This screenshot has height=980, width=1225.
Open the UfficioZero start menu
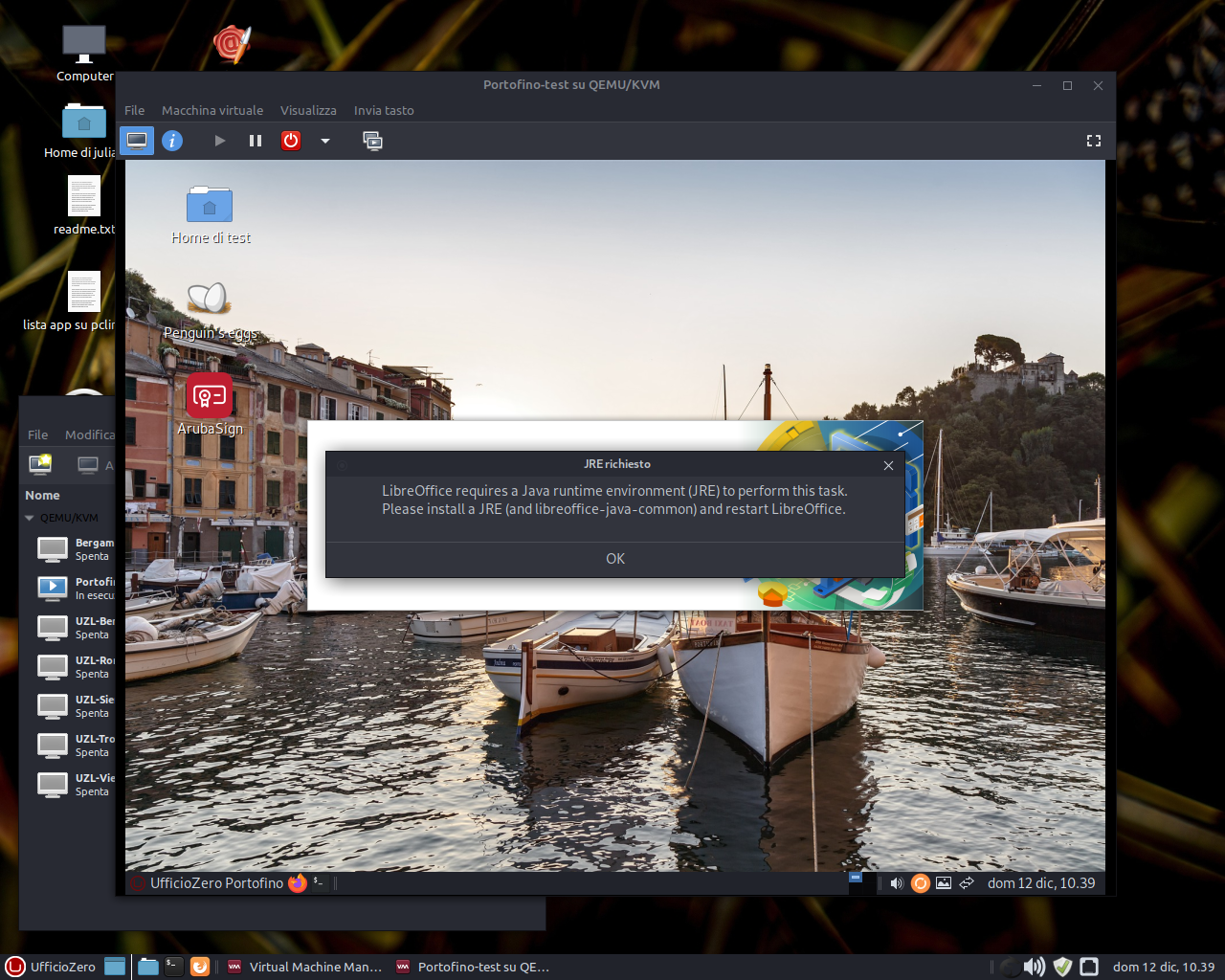[52, 967]
